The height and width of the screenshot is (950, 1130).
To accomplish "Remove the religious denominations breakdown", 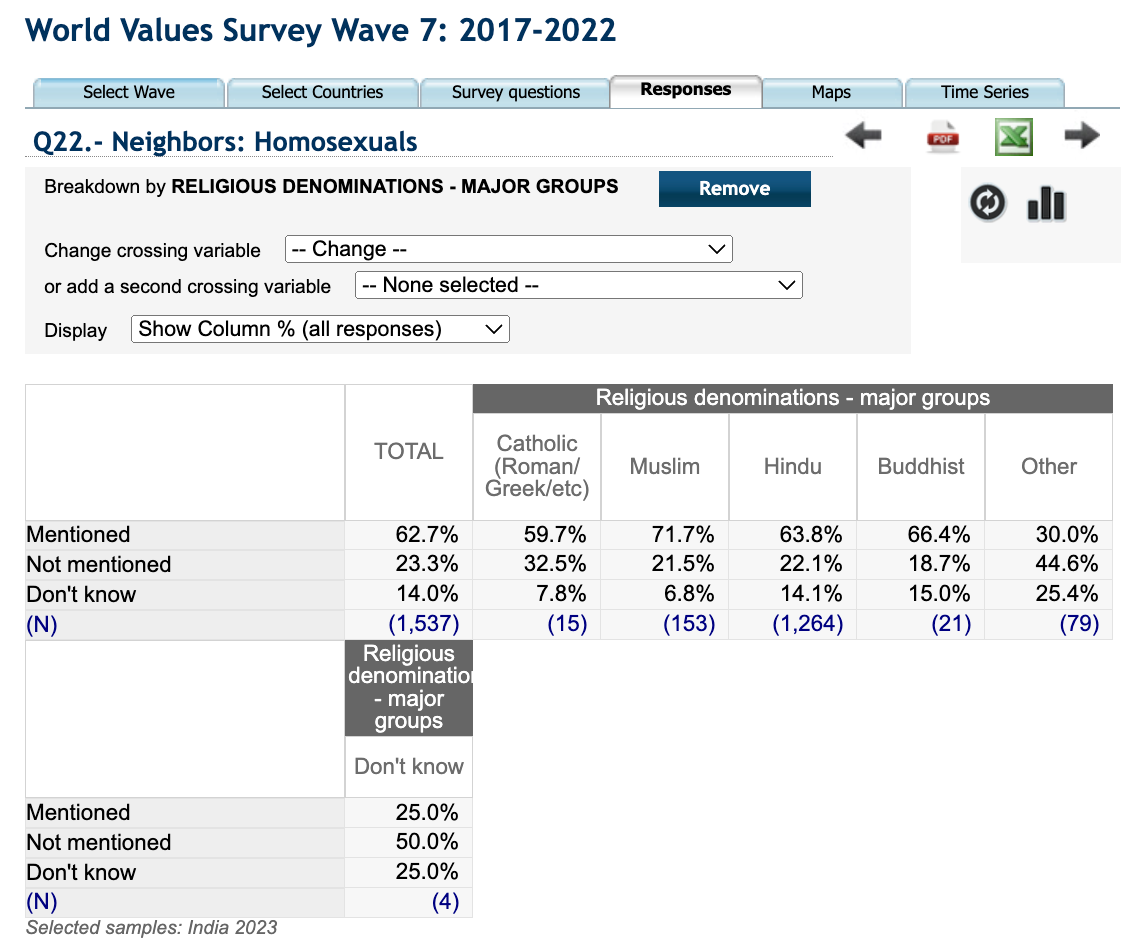I will 734,189.
